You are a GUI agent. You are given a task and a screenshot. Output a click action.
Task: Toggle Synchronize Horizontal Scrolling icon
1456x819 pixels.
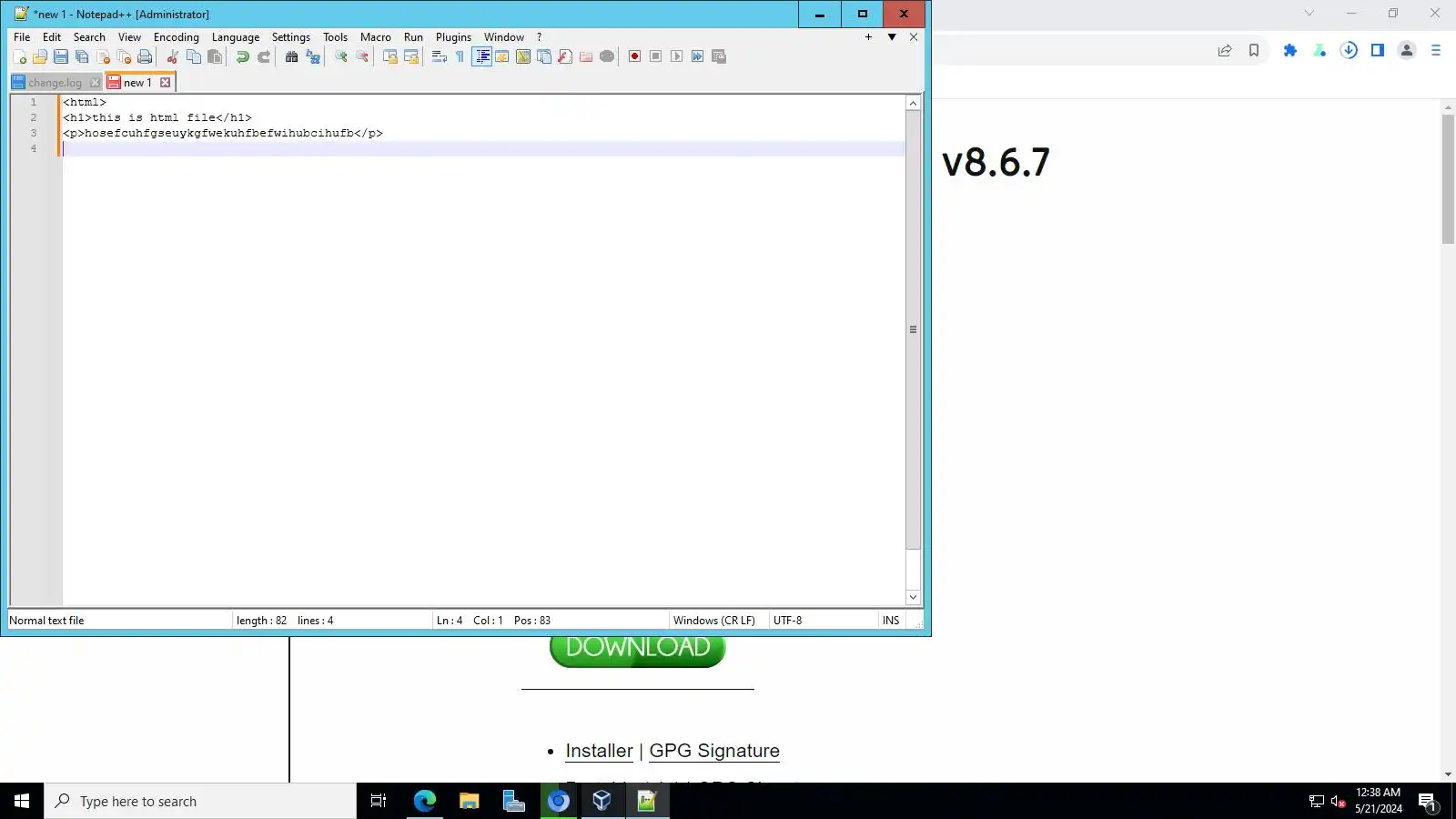coord(411,56)
